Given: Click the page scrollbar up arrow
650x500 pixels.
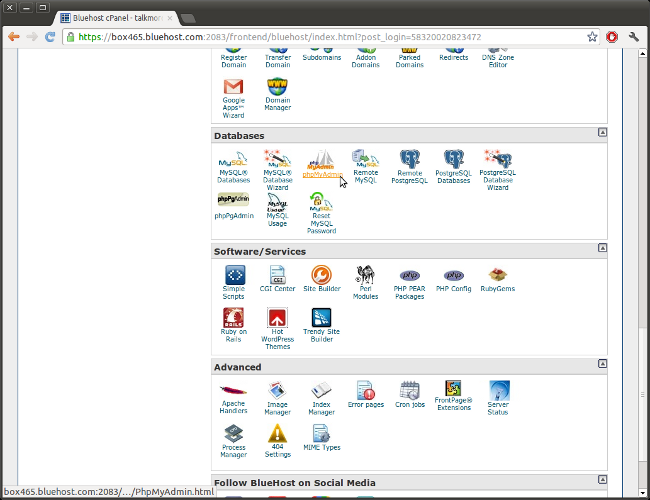Looking at the screenshot, I should click(x=642, y=53).
